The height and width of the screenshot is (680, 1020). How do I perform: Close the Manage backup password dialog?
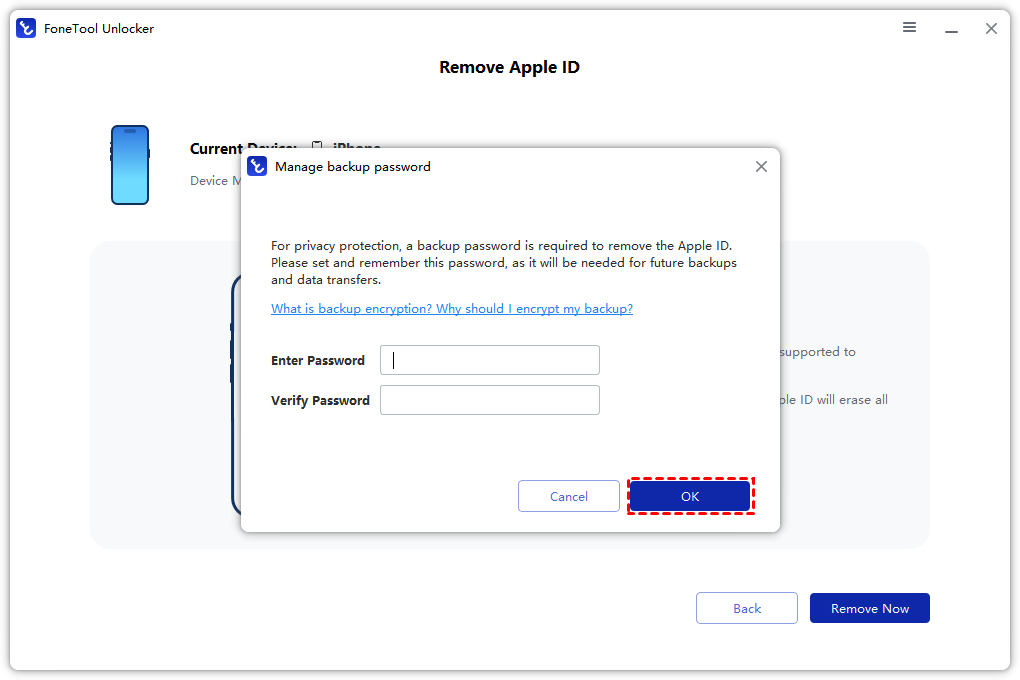coord(761,166)
